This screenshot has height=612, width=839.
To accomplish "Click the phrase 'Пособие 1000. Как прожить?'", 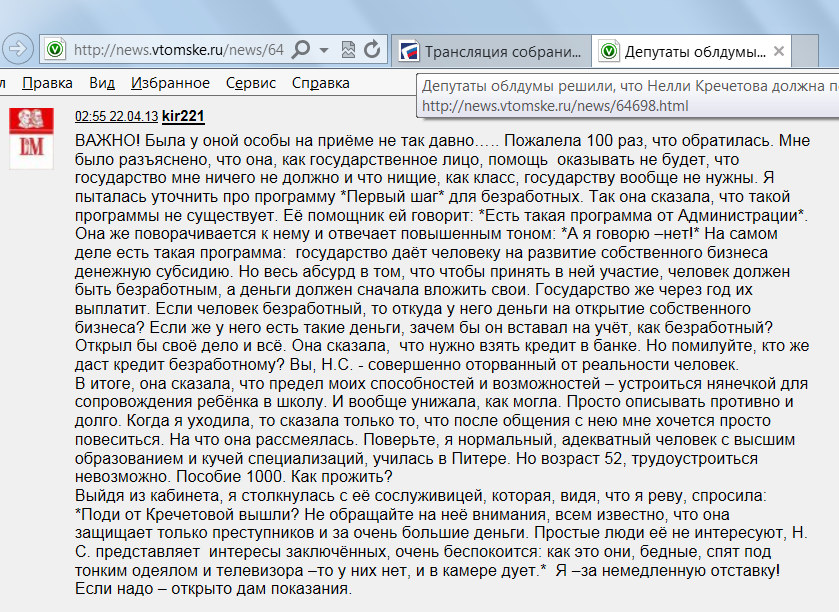I will (x=285, y=476).
